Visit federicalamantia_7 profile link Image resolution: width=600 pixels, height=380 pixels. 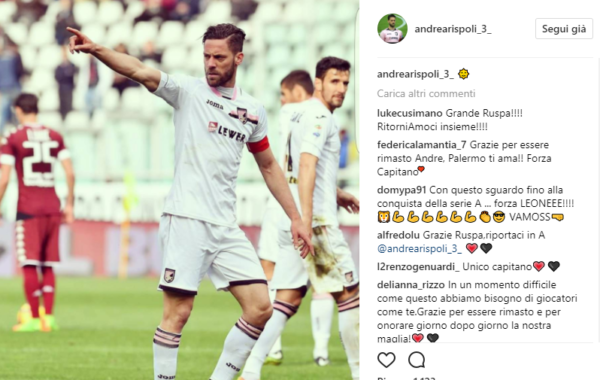[x=421, y=145]
